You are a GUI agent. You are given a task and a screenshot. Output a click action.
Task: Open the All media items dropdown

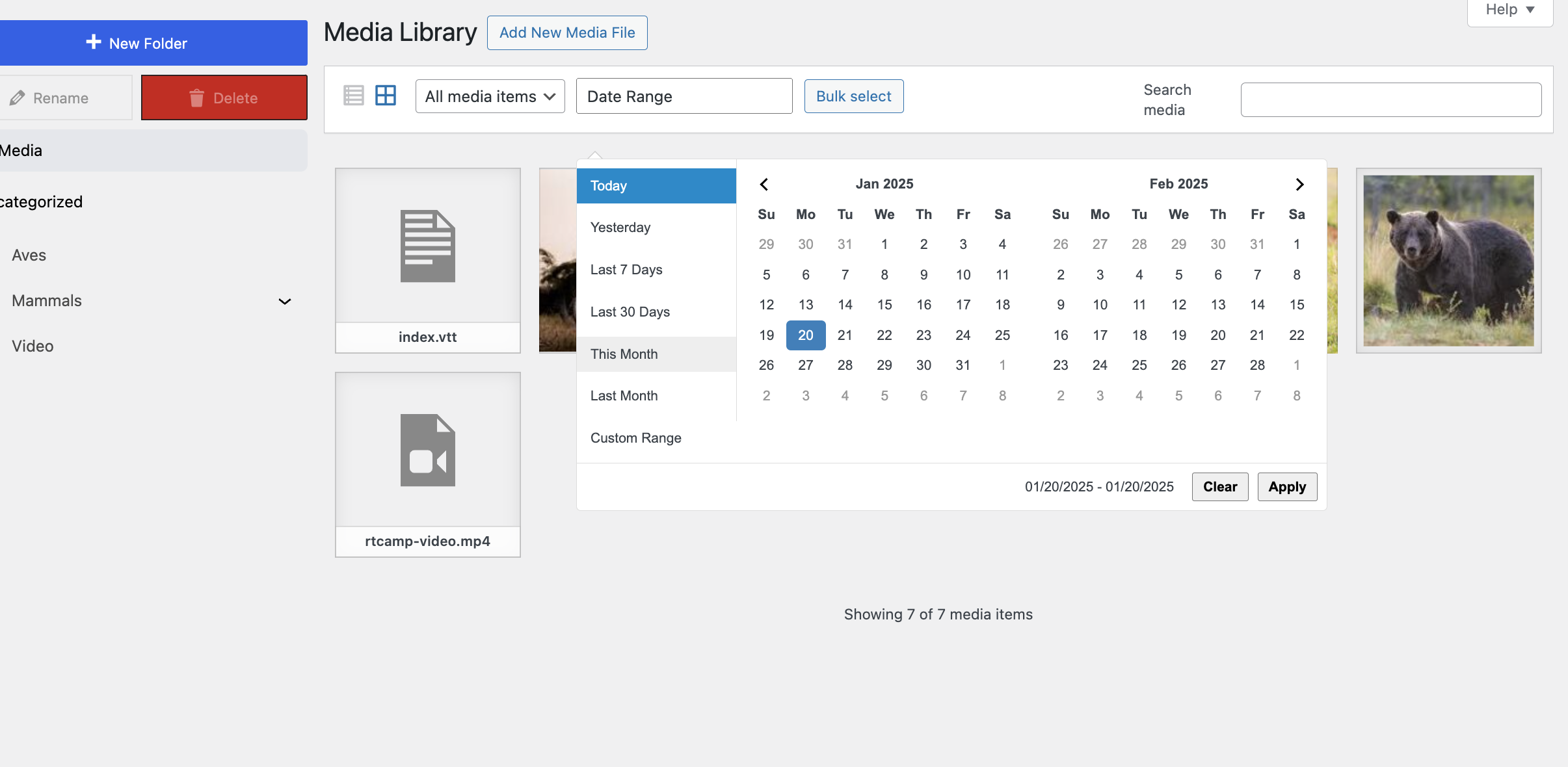coord(490,96)
